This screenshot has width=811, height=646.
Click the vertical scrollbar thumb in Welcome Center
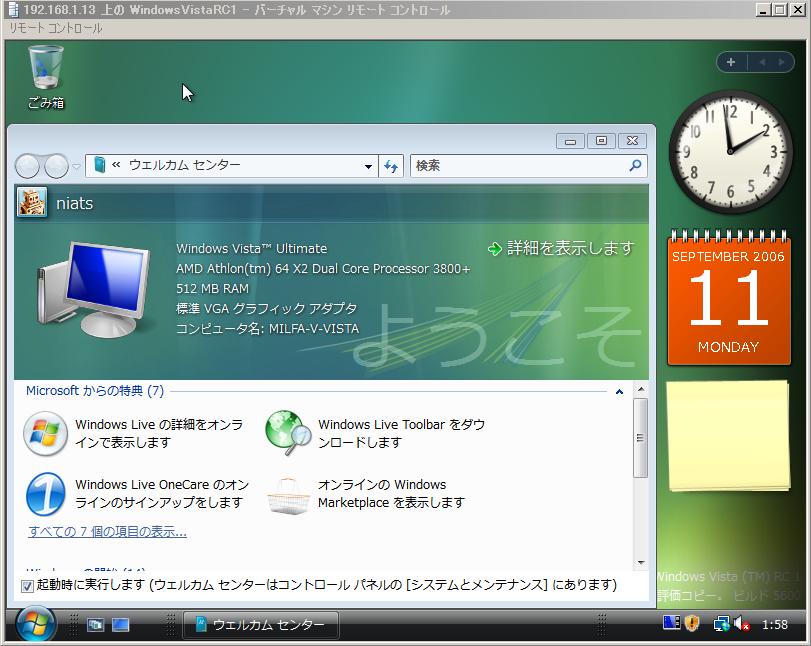[640, 438]
